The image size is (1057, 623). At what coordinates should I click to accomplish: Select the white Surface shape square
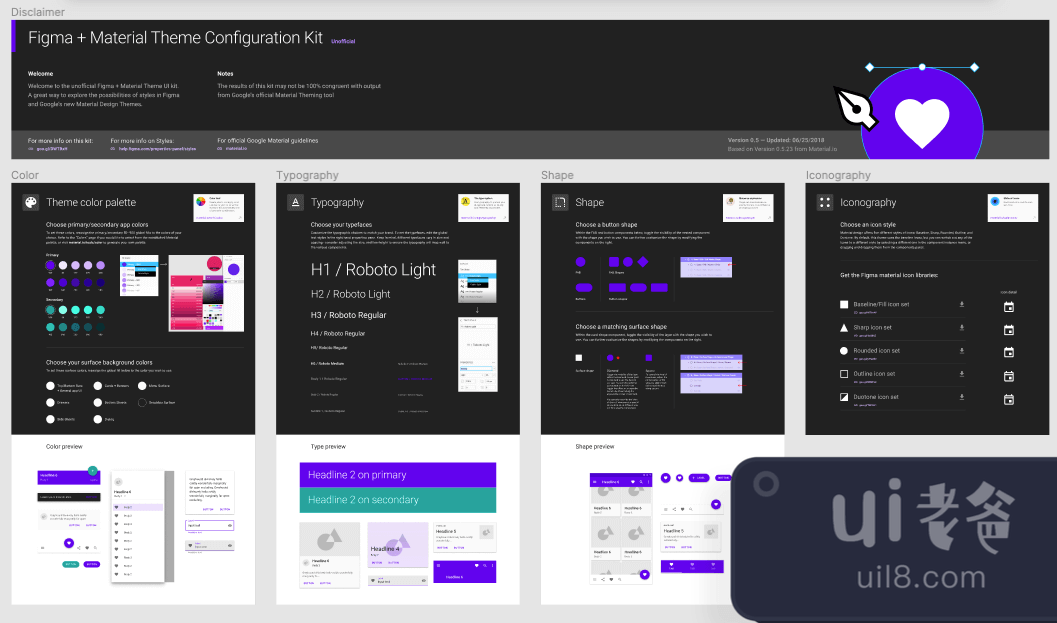578,357
